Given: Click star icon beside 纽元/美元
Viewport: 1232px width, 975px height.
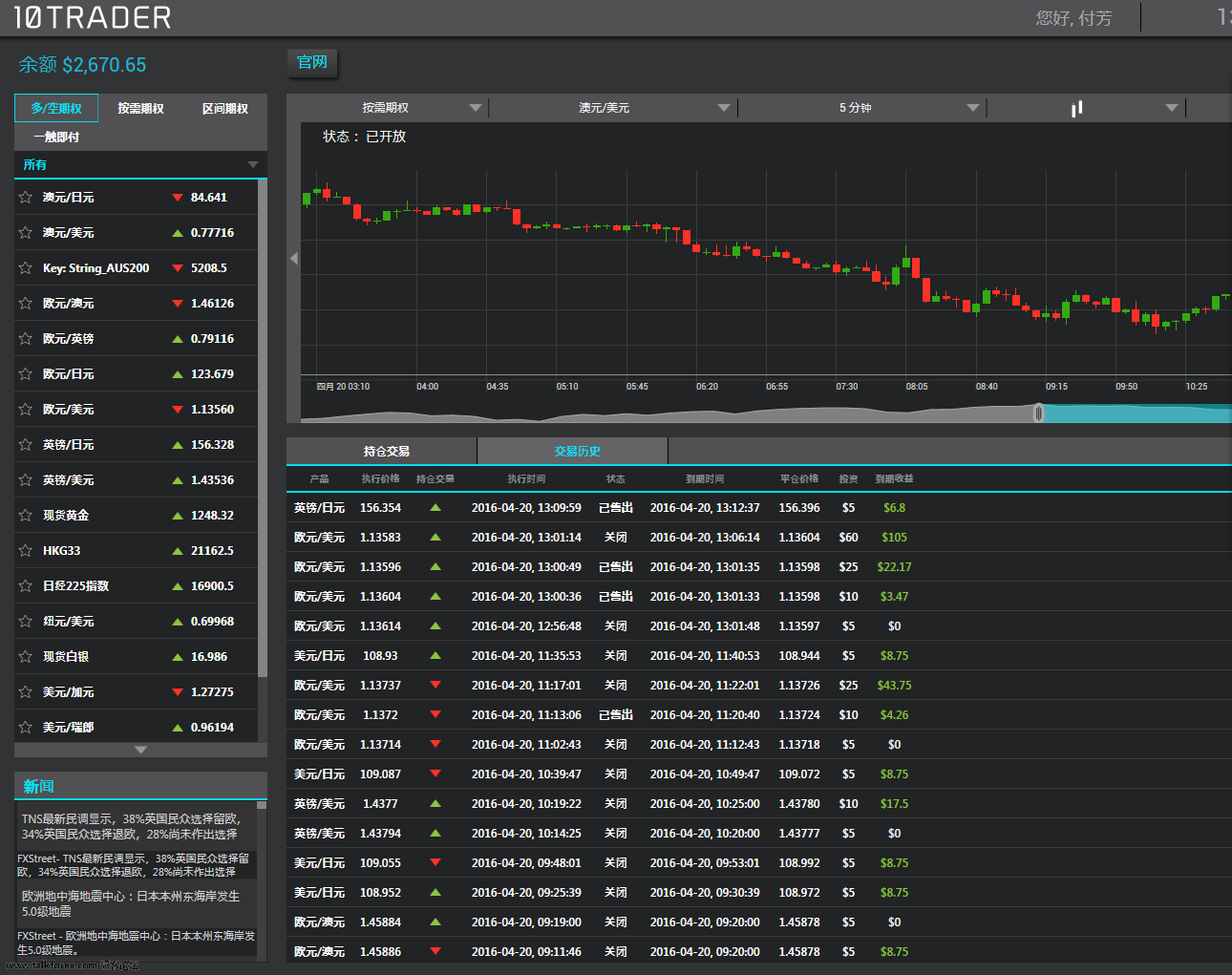Looking at the screenshot, I should point(26,622).
